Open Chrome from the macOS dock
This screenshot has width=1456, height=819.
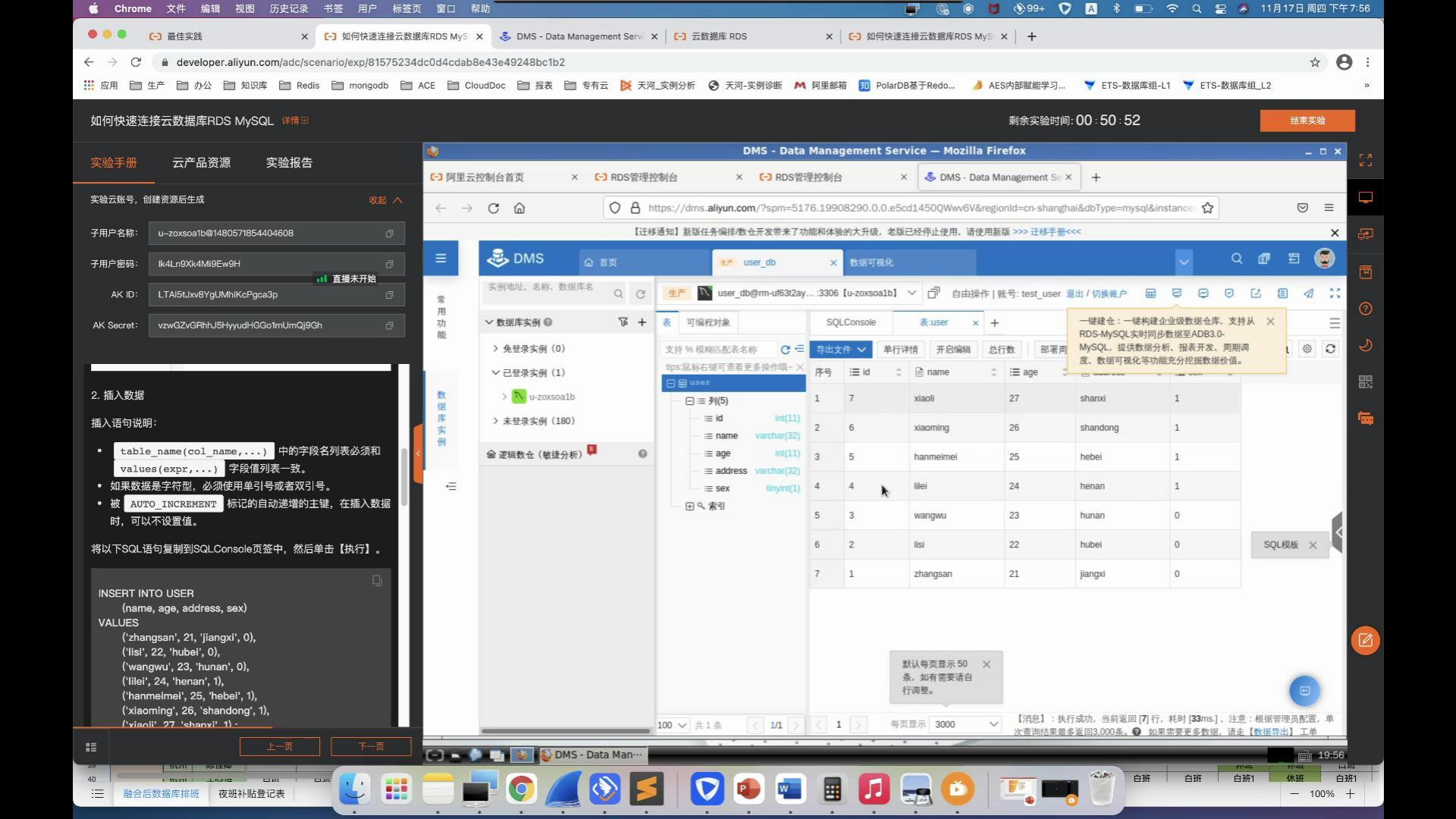pyautogui.click(x=521, y=789)
